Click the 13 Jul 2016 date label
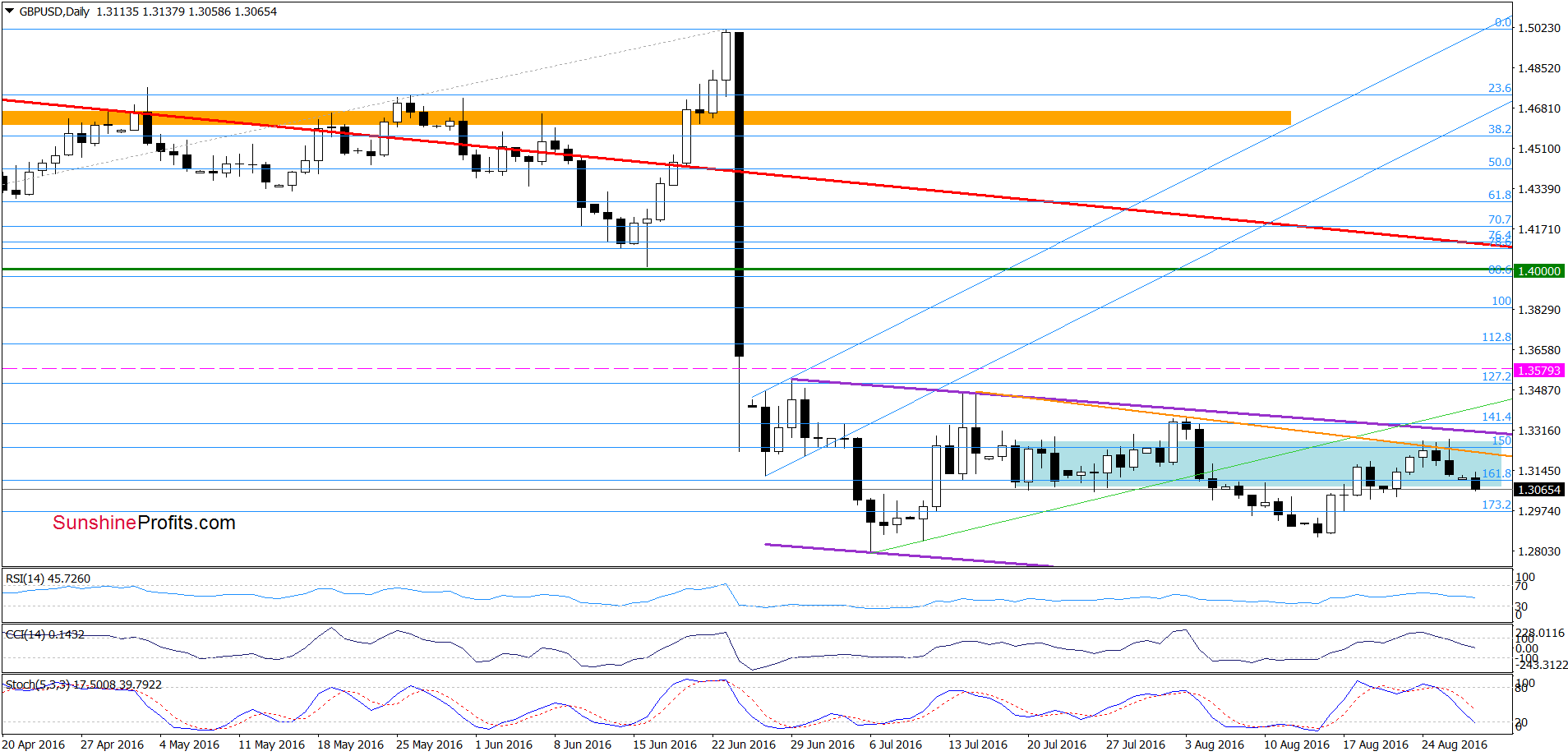Image resolution: width=1568 pixels, height=756 pixels. (978, 744)
